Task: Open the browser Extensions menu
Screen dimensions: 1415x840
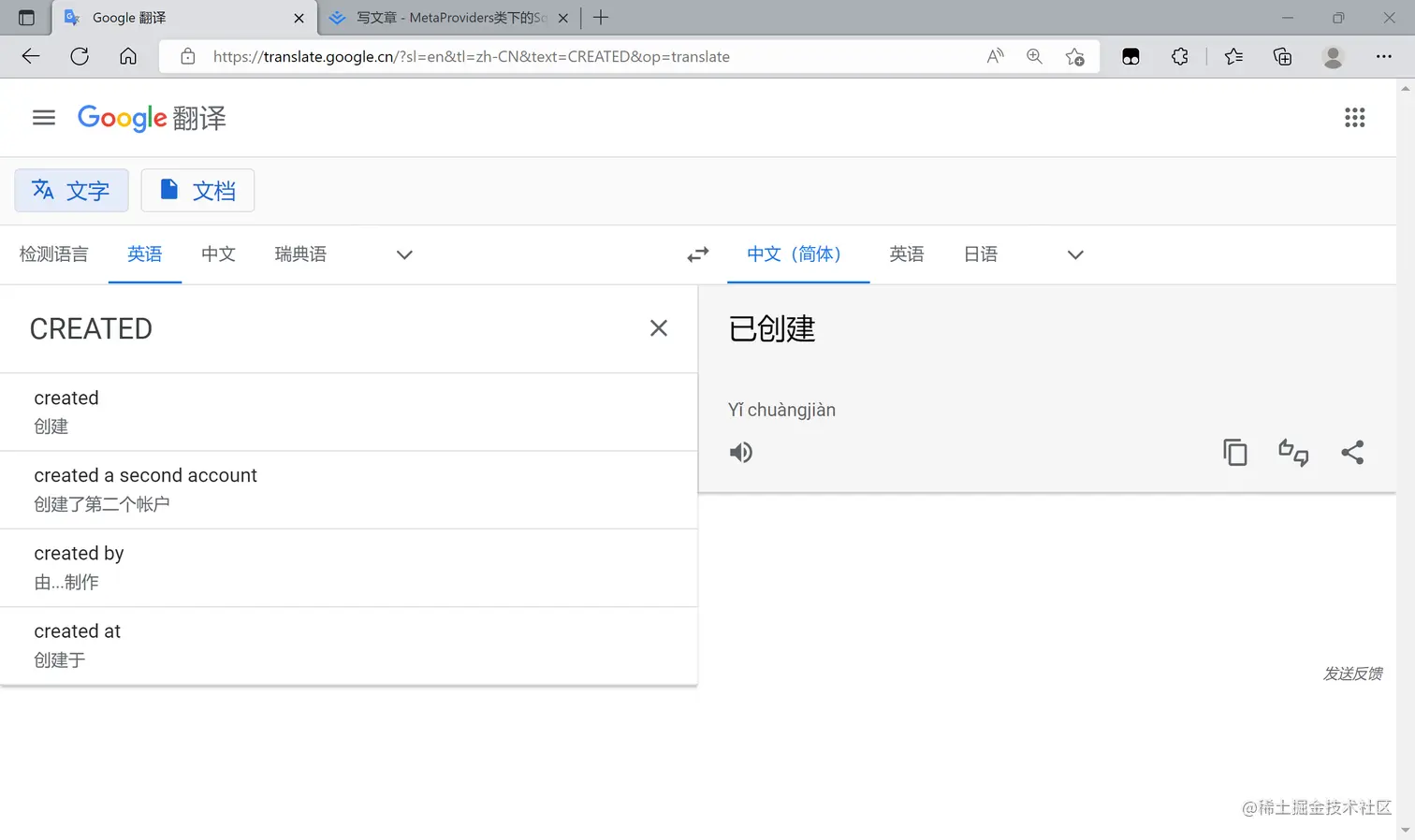Action: [x=1180, y=56]
